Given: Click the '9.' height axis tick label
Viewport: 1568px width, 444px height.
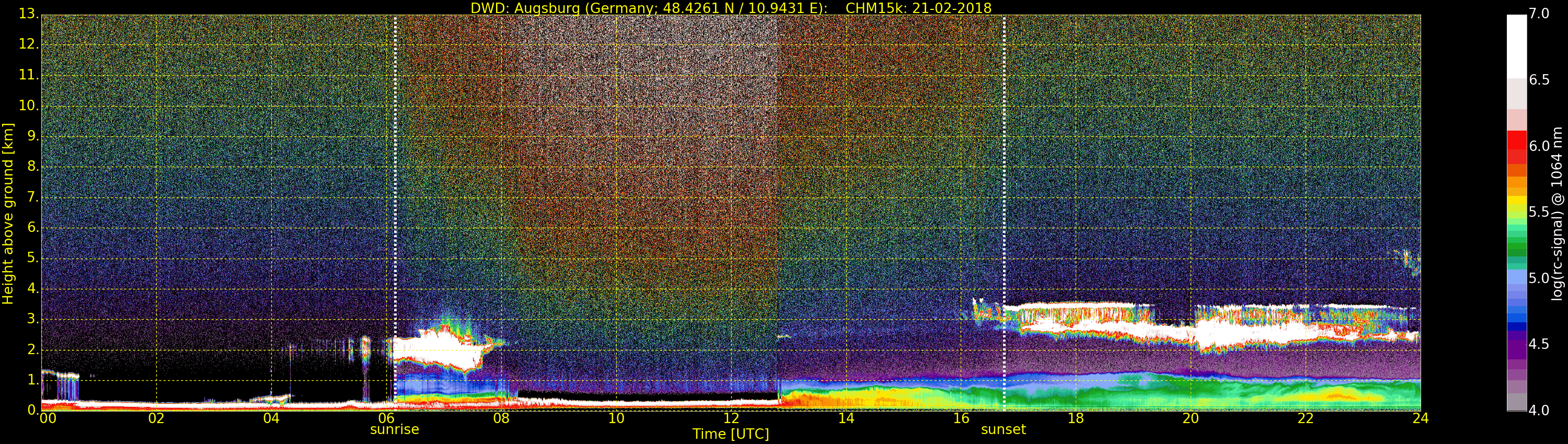Looking at the screenshot, I should 33,136.
